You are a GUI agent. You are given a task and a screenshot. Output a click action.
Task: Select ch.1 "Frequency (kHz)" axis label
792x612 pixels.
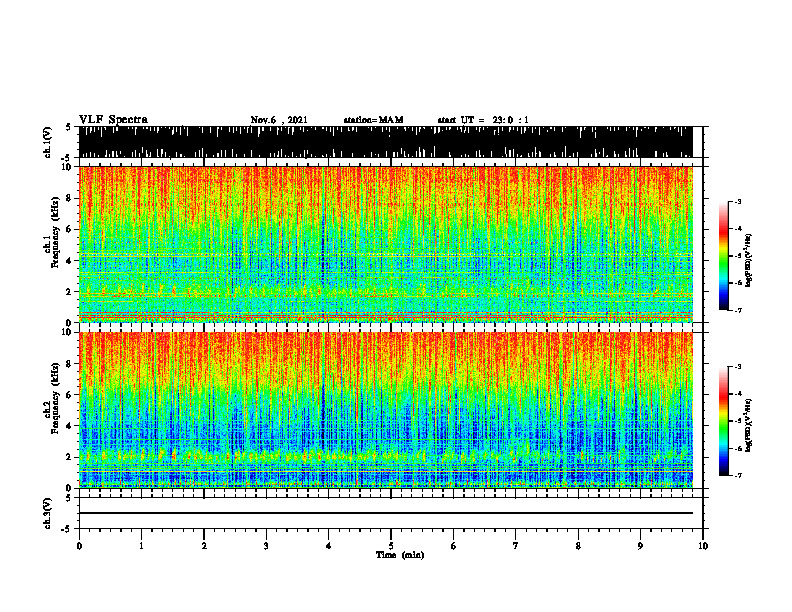click(x=56, y=233)
